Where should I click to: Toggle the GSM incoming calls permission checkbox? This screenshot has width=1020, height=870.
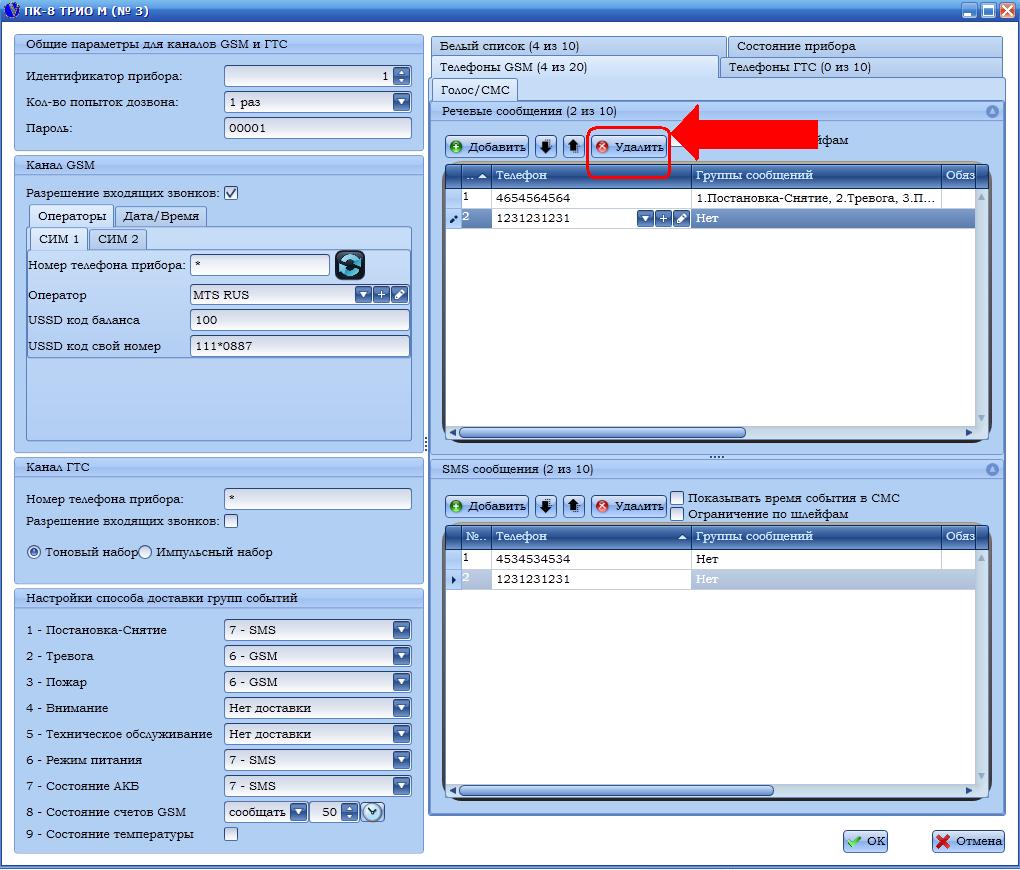[x=231, y=193]
